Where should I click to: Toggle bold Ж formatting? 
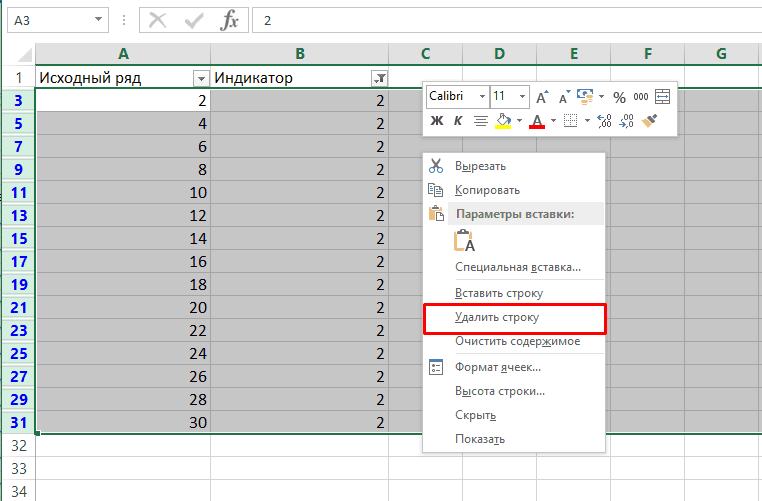coord(436,121)
